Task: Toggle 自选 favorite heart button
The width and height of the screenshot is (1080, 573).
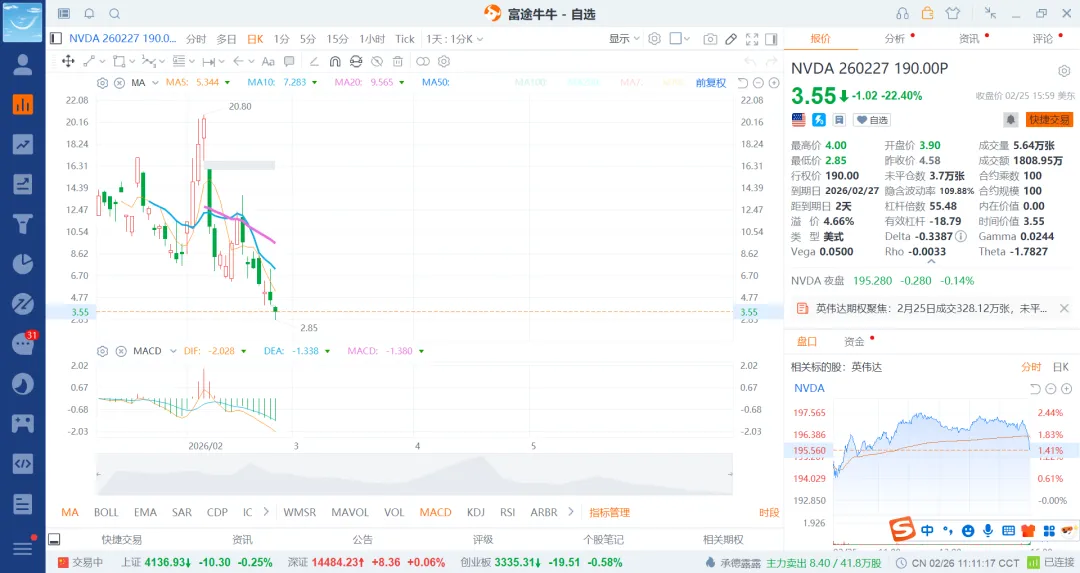Action: pos(873,120)
